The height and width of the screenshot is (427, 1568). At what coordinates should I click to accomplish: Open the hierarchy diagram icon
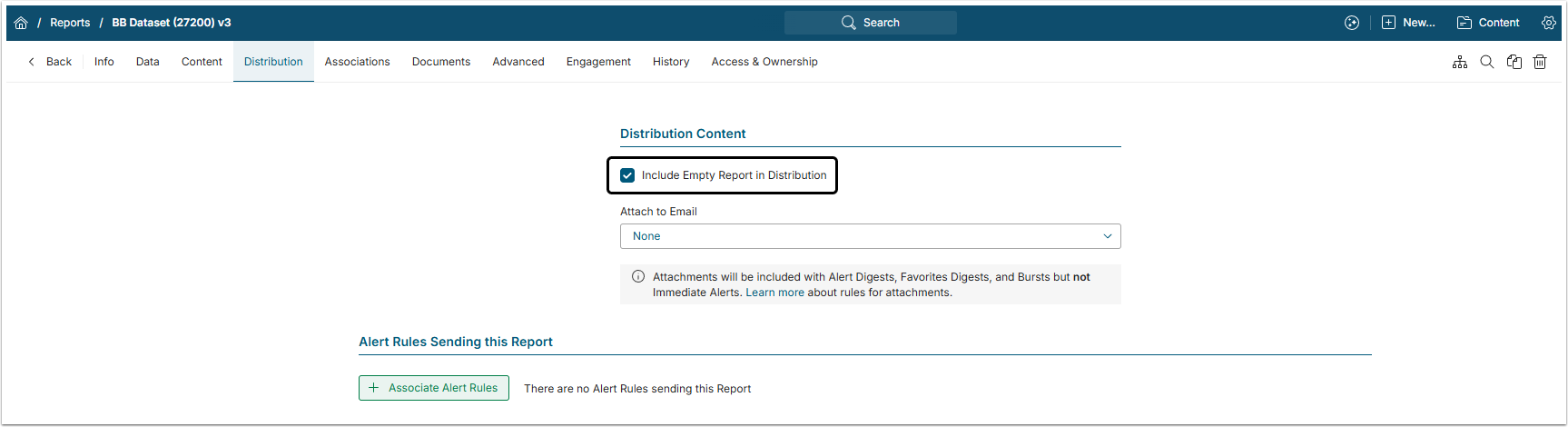click(x=1460, y=62)
